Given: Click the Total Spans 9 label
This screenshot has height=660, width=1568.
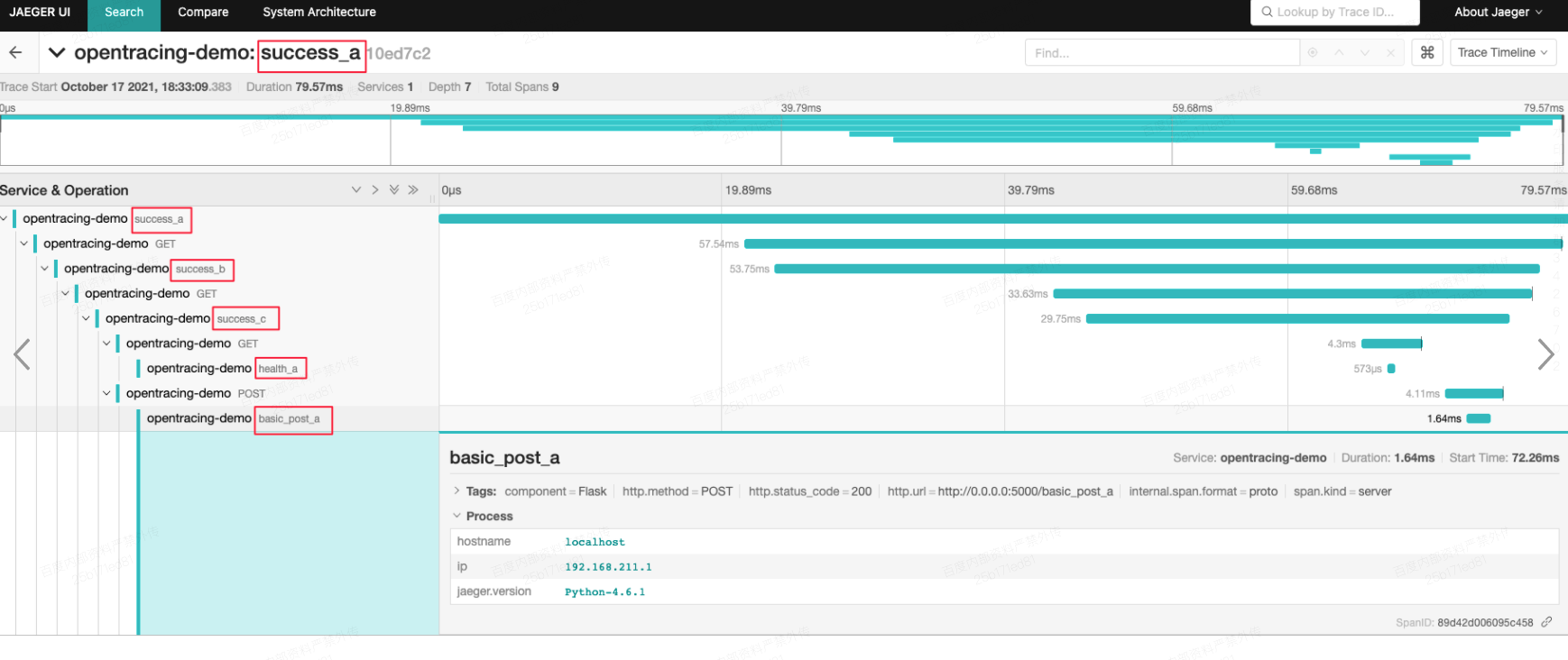Looking at the screenshot, I should 522,87.
